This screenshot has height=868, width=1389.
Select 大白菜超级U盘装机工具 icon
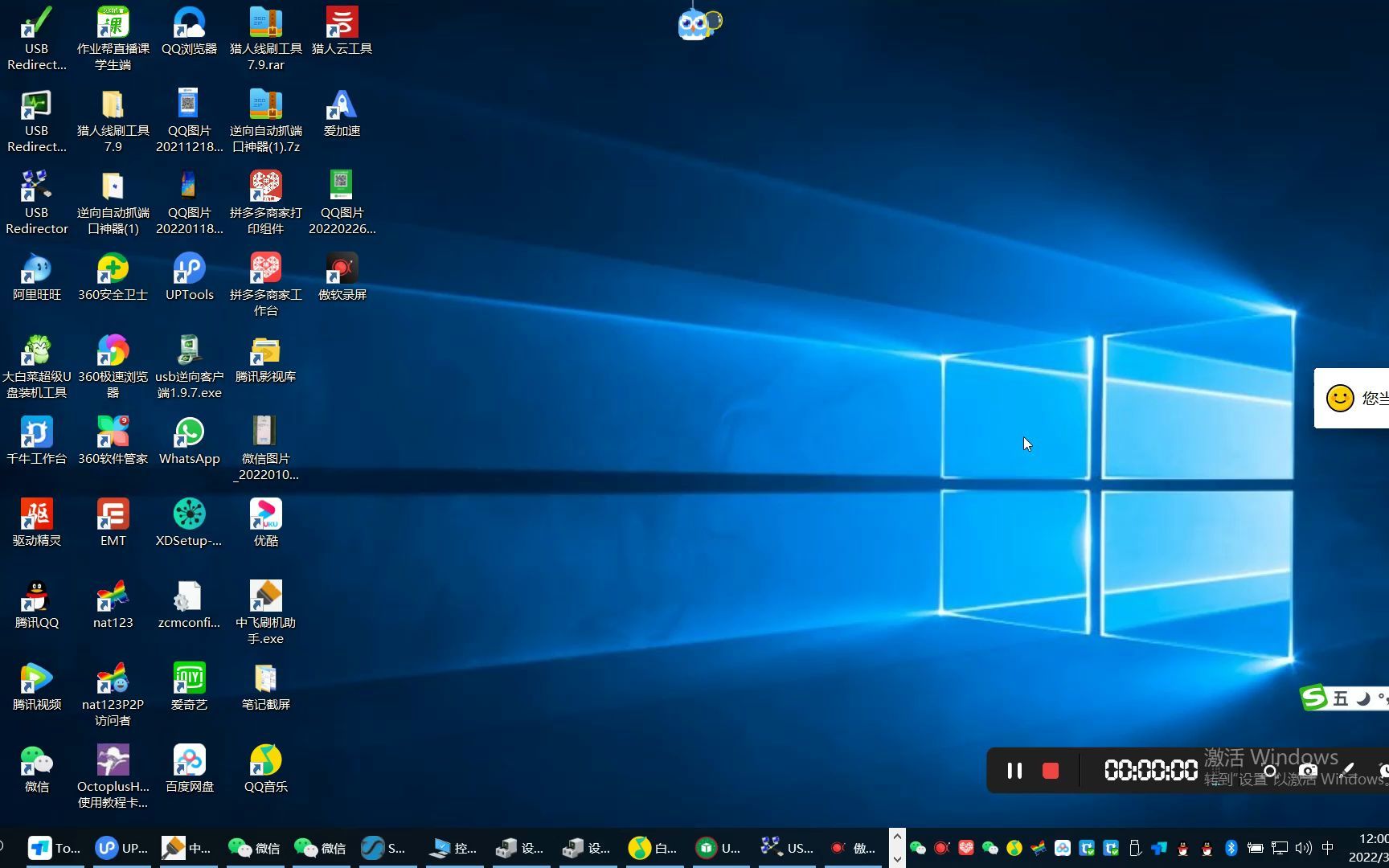coord(36,366)
